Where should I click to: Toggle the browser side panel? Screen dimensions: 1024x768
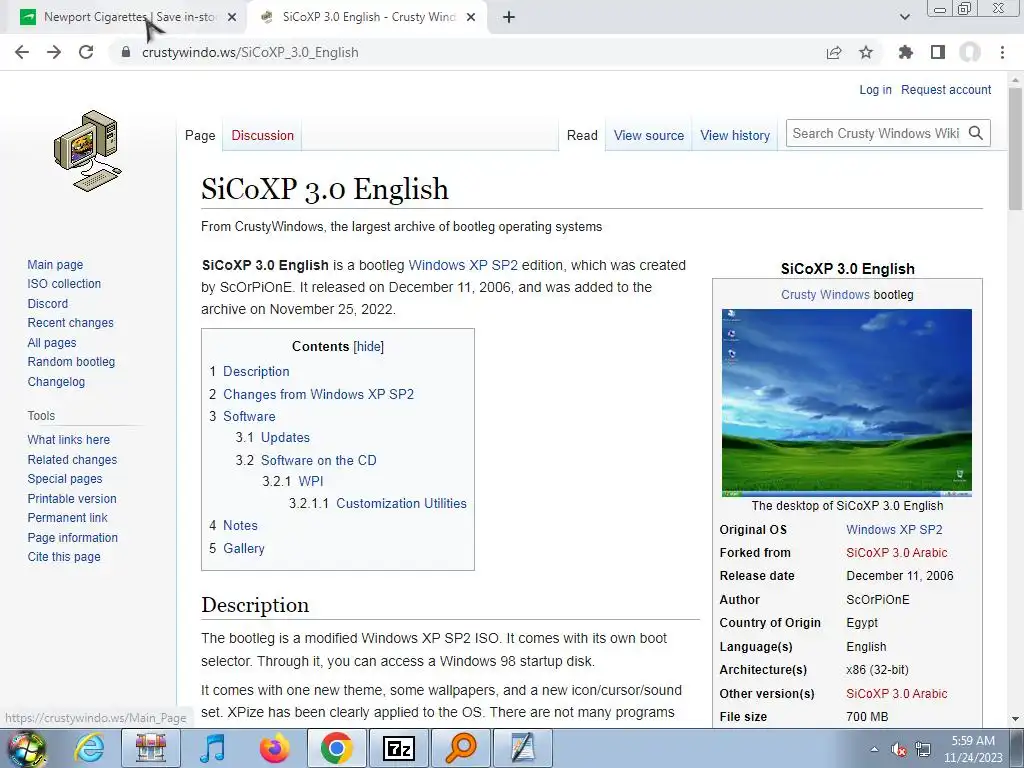[938, 52]
